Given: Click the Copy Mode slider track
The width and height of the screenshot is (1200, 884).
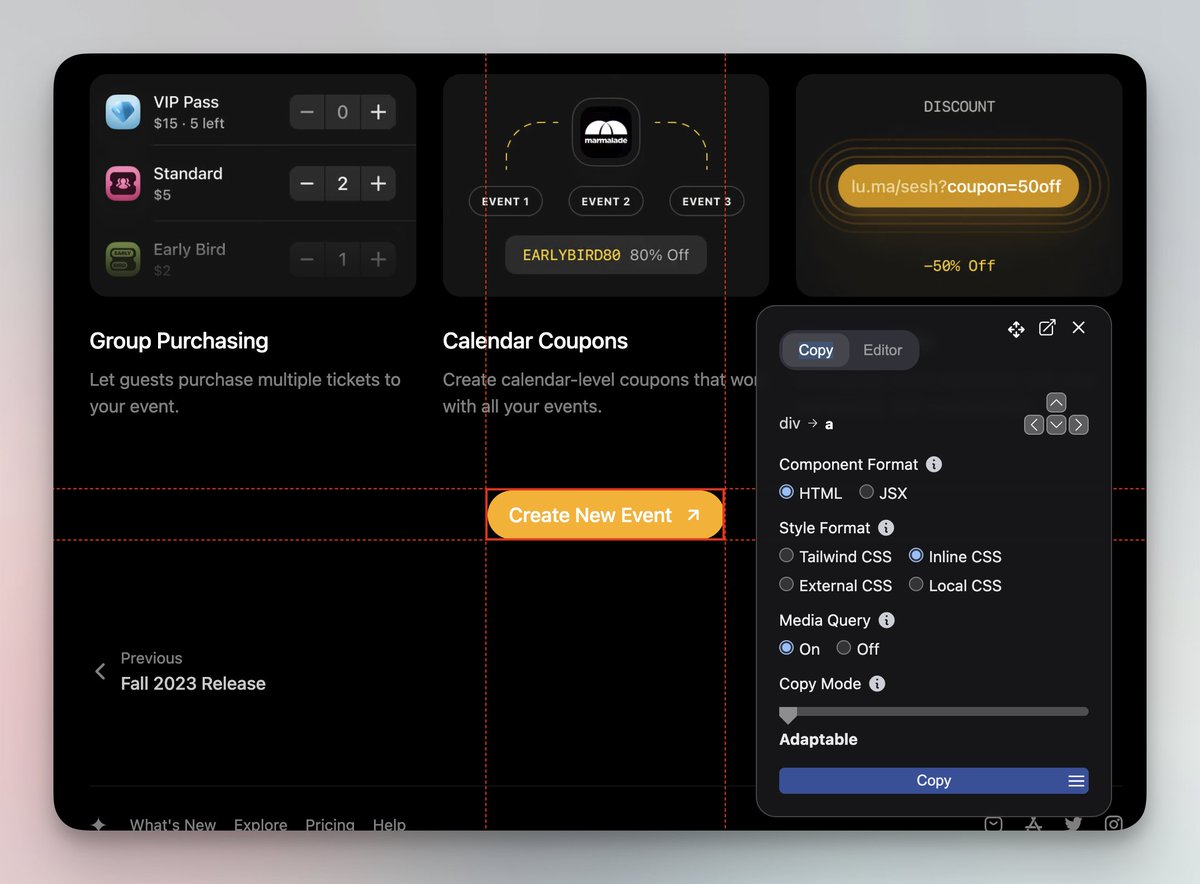Looking at the screenshot, I should point(934,712).
